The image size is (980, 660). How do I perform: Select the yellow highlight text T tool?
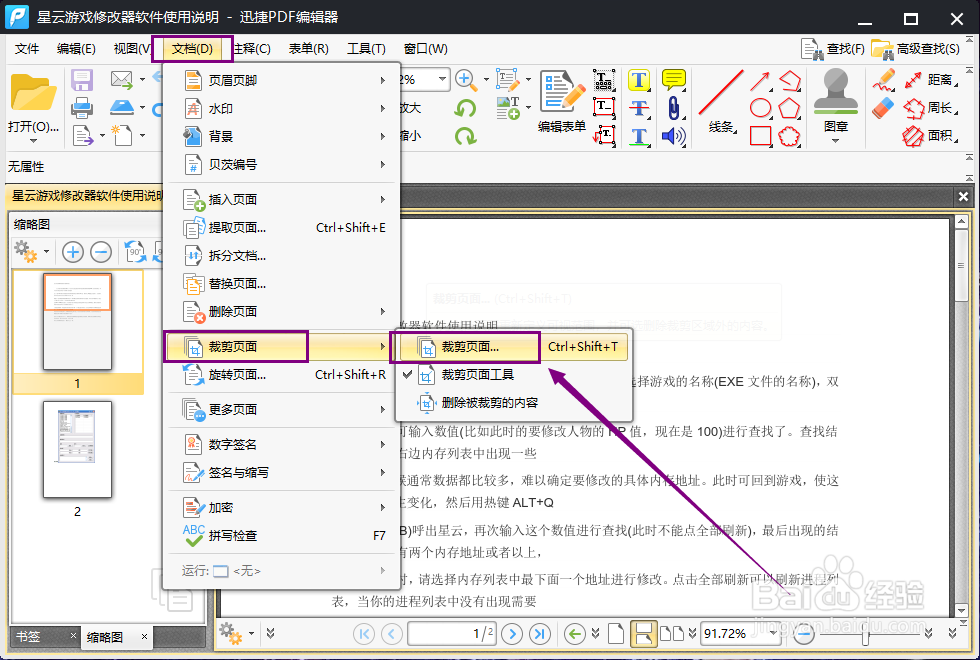639,80
